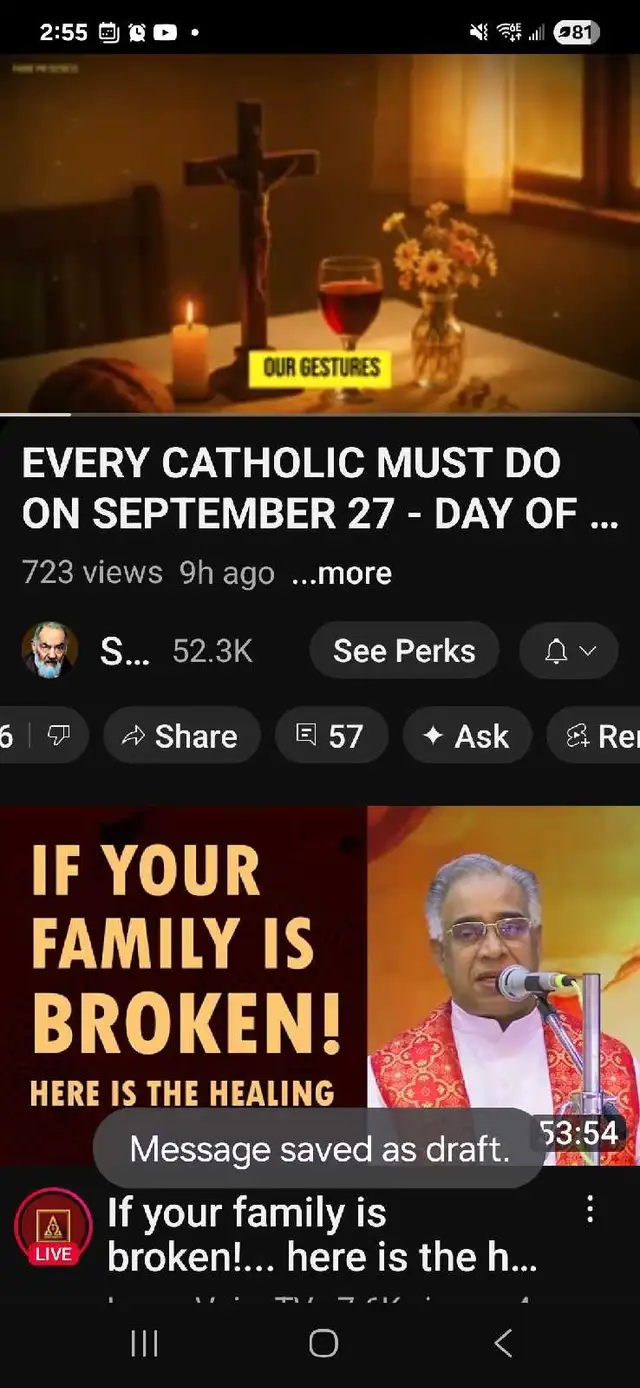Tap the Message saved as draft toast

point(320,1148)
